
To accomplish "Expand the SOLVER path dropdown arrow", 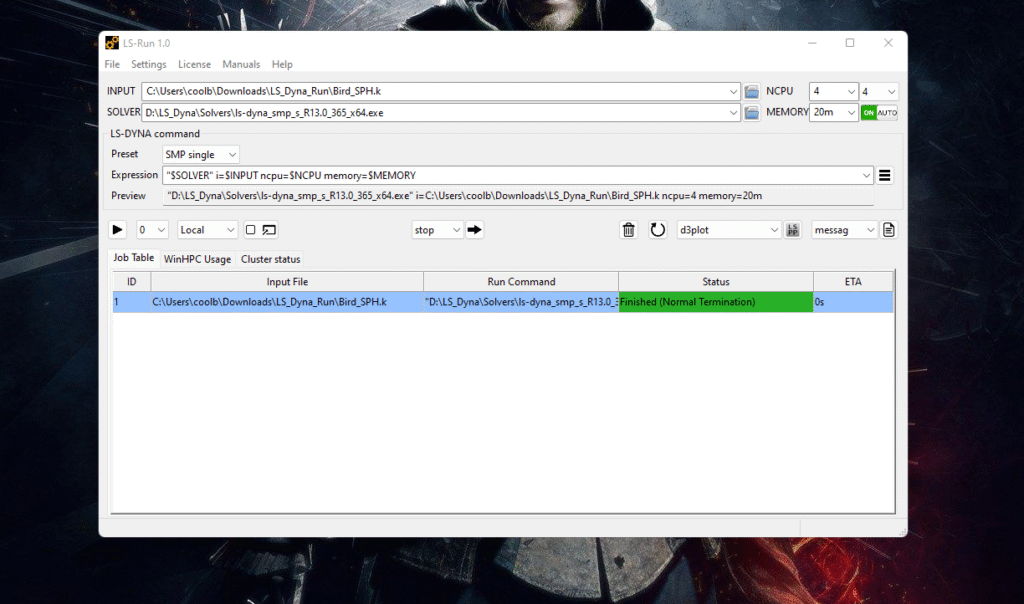I will pyautogui.click(x=733, y=113).
